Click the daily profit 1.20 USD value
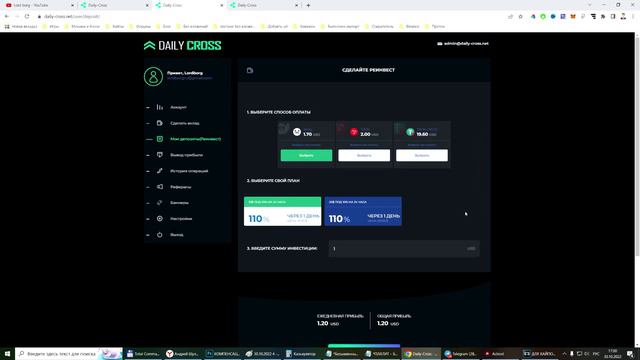 coord(328,323)
